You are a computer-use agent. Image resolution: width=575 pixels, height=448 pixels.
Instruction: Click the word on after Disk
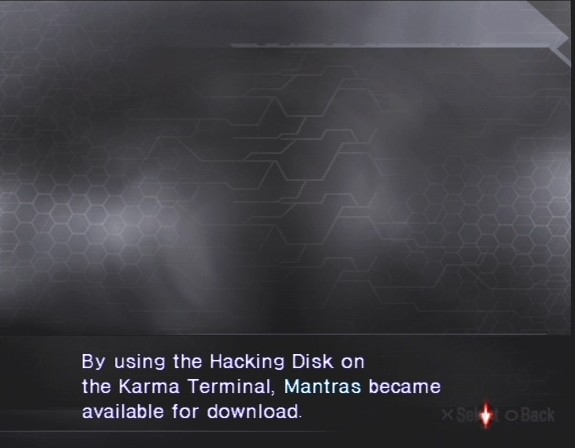pyautogui.click(x=353, y=363)
